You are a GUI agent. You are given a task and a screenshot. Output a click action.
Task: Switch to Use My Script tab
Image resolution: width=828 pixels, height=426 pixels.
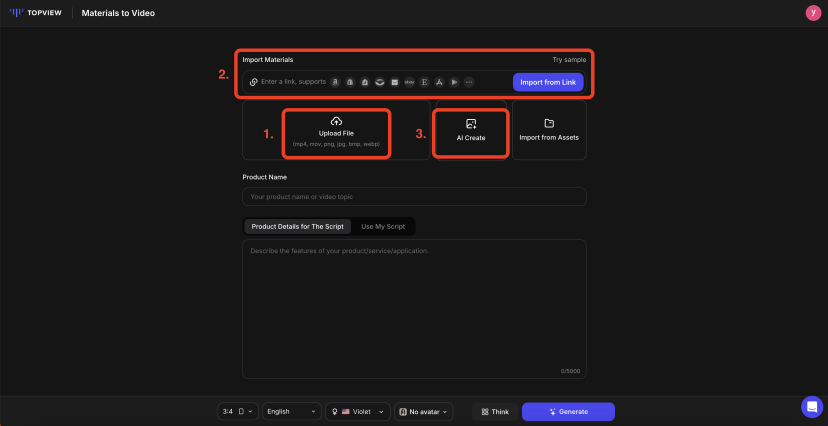click(384, 227)
